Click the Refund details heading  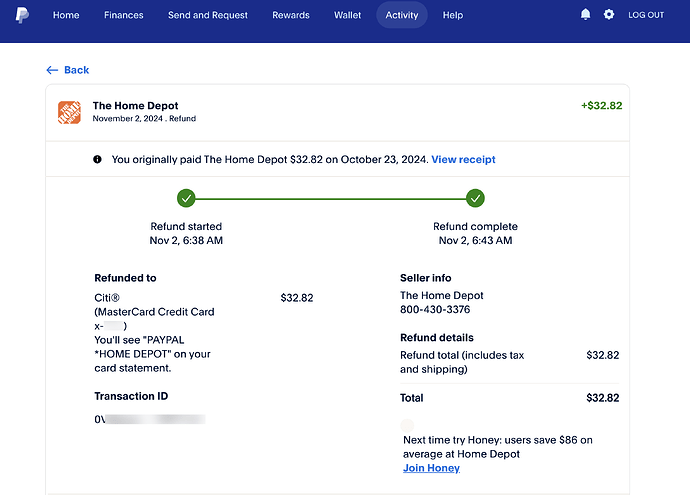pos(437,337)
